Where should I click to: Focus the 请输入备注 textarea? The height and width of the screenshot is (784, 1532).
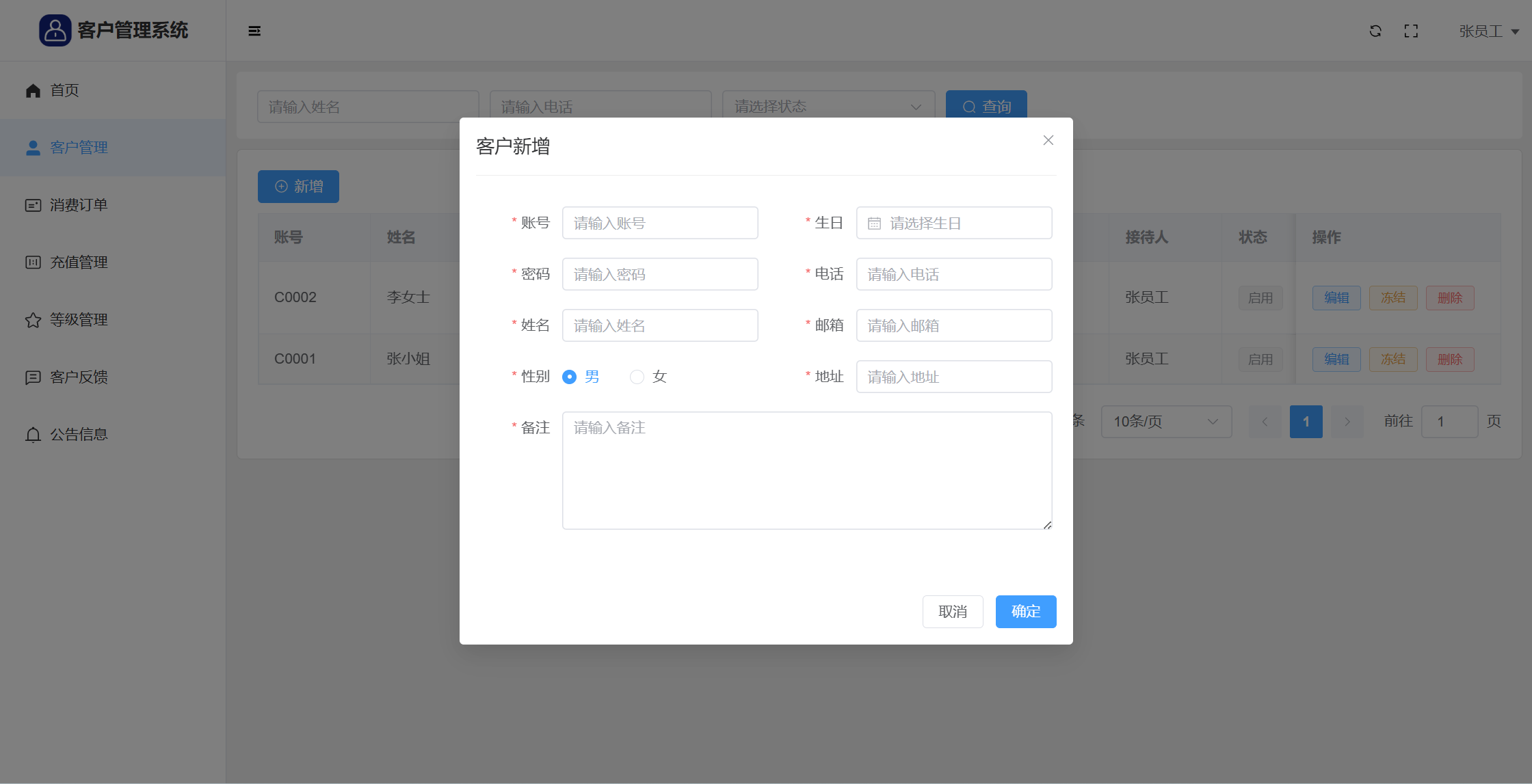[x=806, y=470]
